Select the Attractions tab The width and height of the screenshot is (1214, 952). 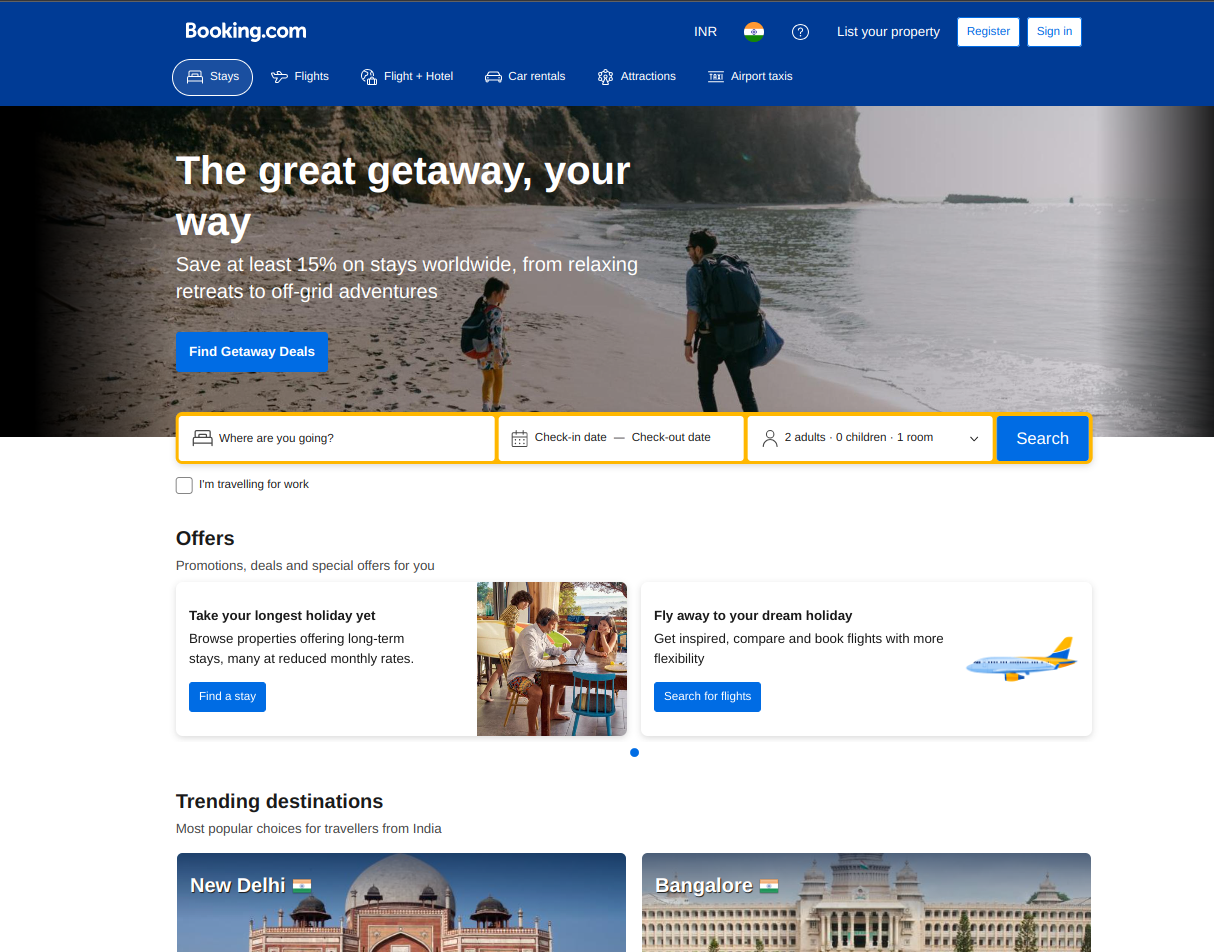(637, 76)
